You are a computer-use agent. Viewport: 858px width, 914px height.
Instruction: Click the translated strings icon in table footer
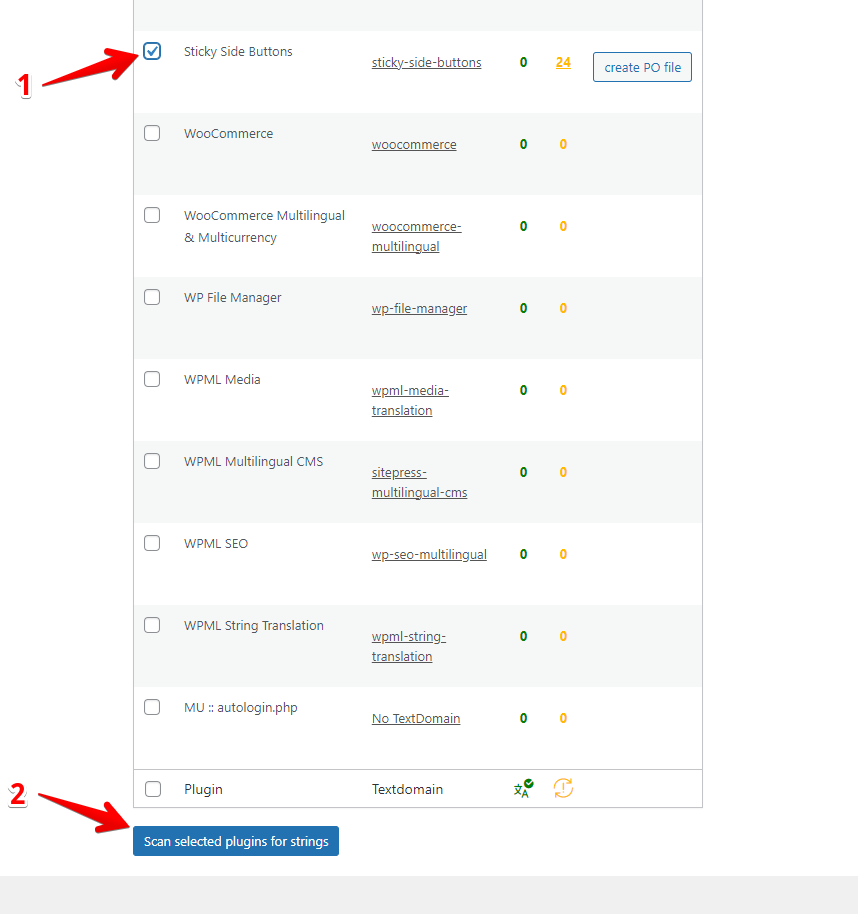point(523,789)
